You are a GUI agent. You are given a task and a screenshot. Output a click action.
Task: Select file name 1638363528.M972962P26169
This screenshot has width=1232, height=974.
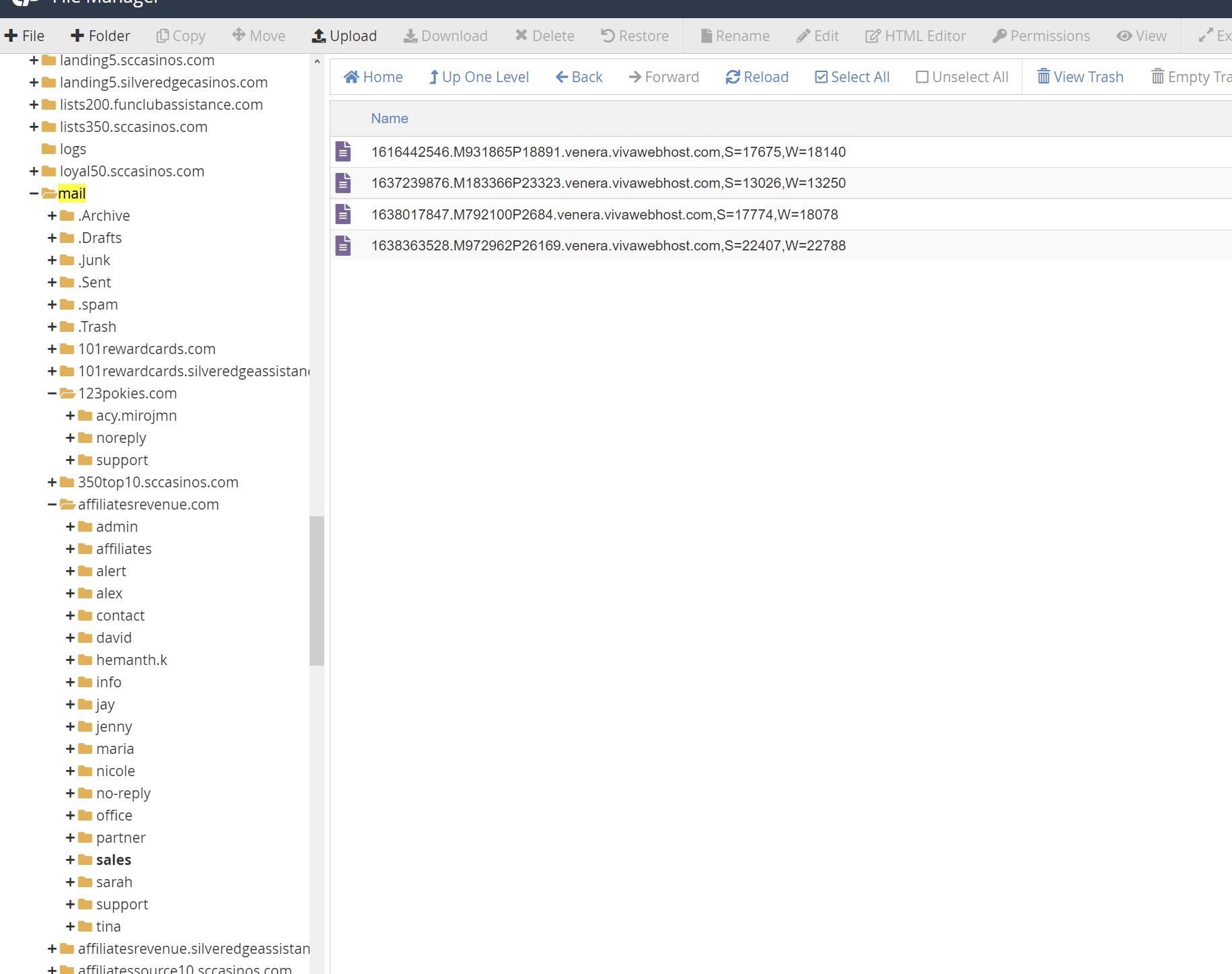(x=608, y=246)
